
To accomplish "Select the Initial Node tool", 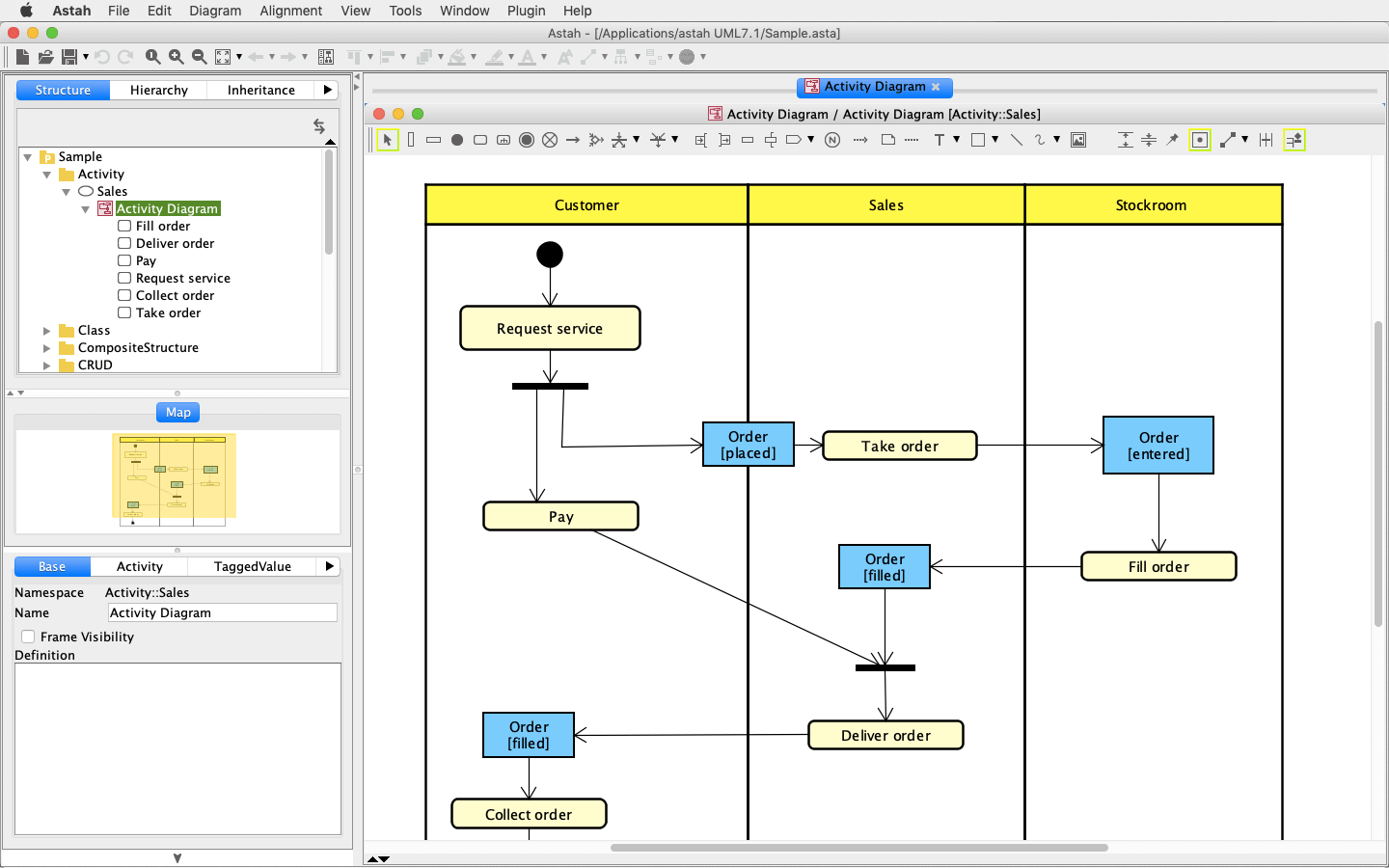I will pos(457,140).
